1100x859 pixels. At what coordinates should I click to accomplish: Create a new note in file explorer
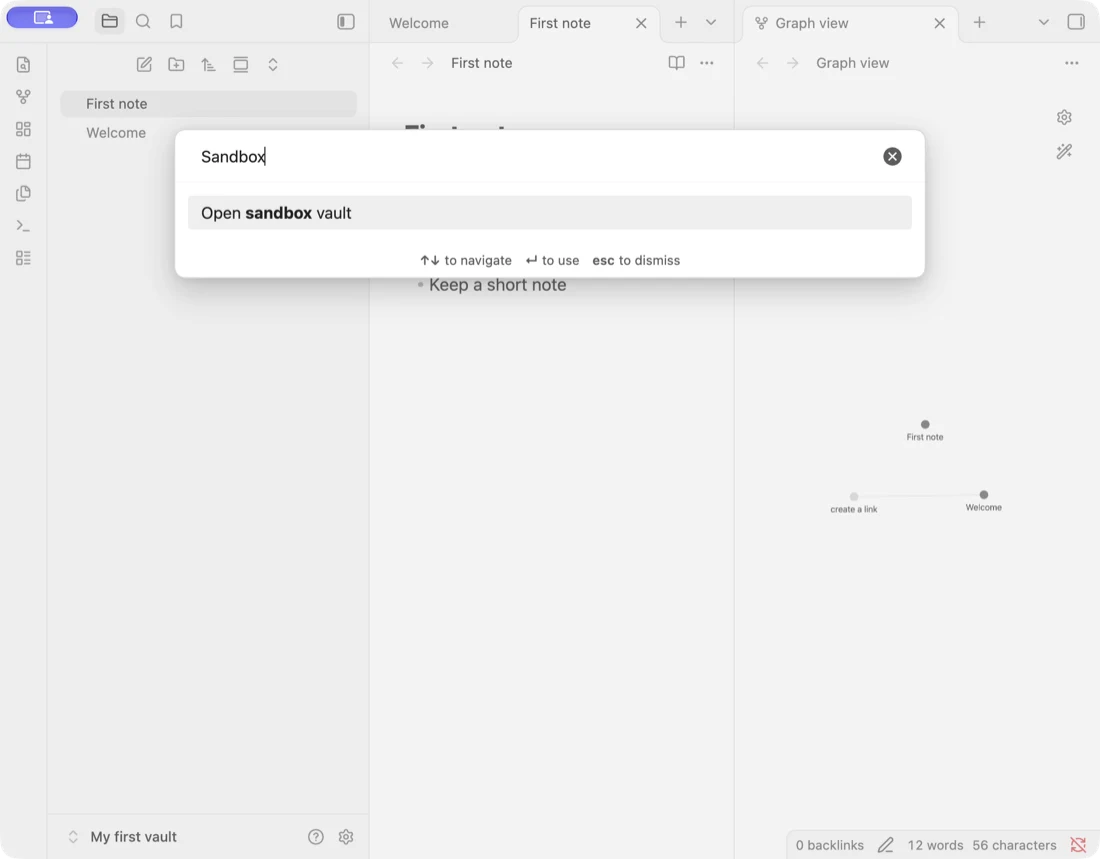pos(144,65)
